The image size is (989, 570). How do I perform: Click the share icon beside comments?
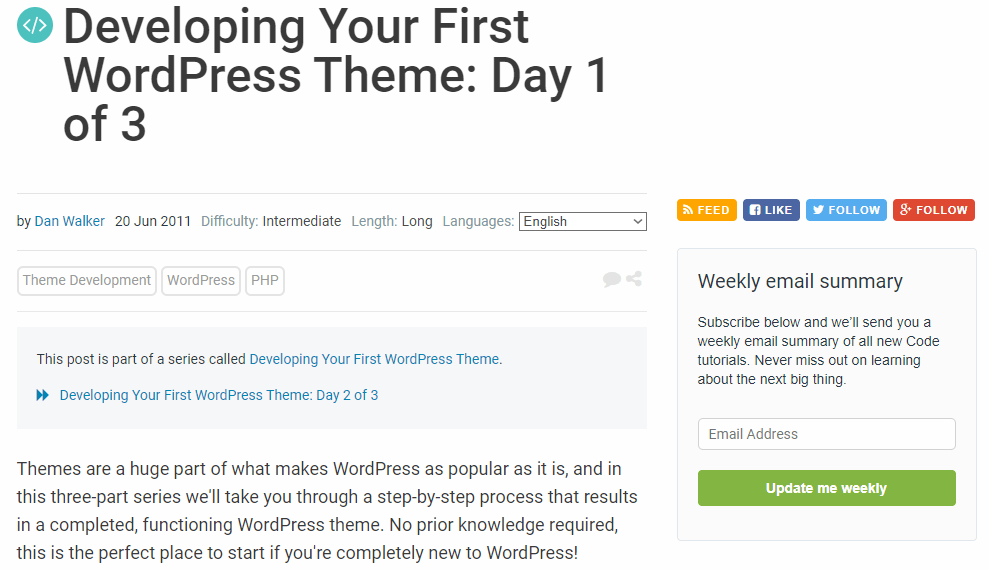(634, 279)
